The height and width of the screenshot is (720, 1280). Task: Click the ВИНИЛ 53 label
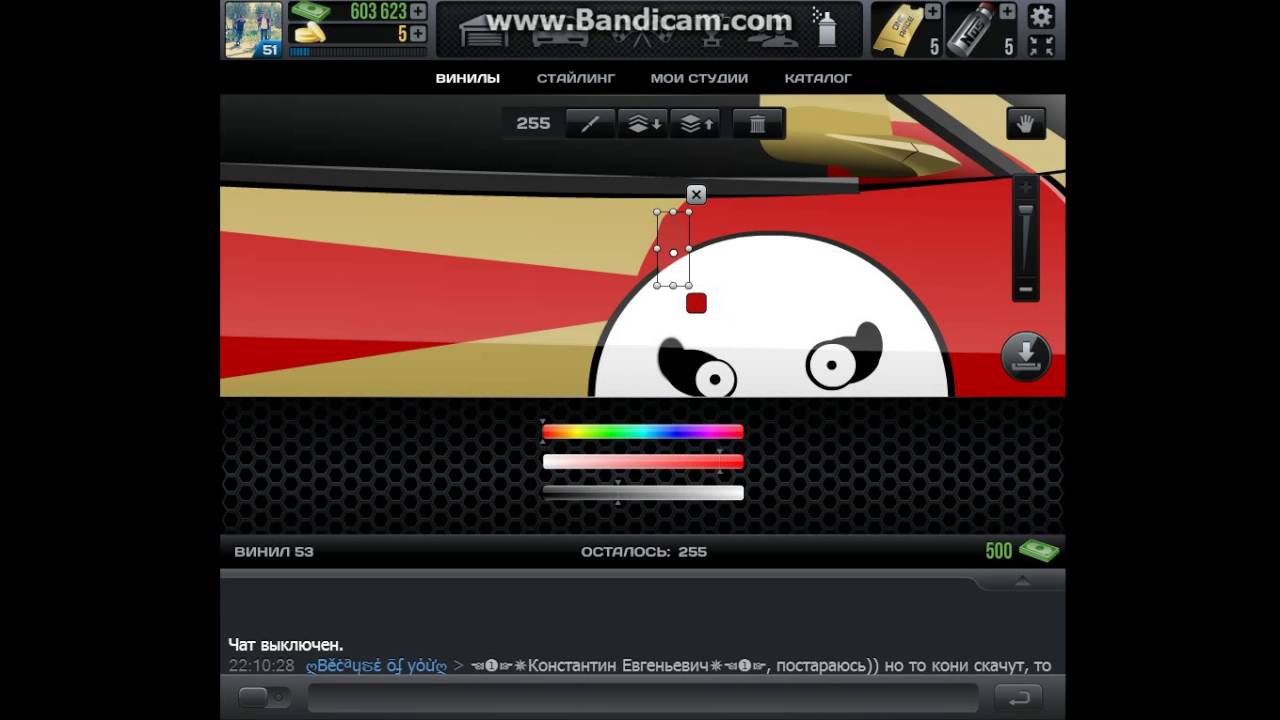coord(274,551)
